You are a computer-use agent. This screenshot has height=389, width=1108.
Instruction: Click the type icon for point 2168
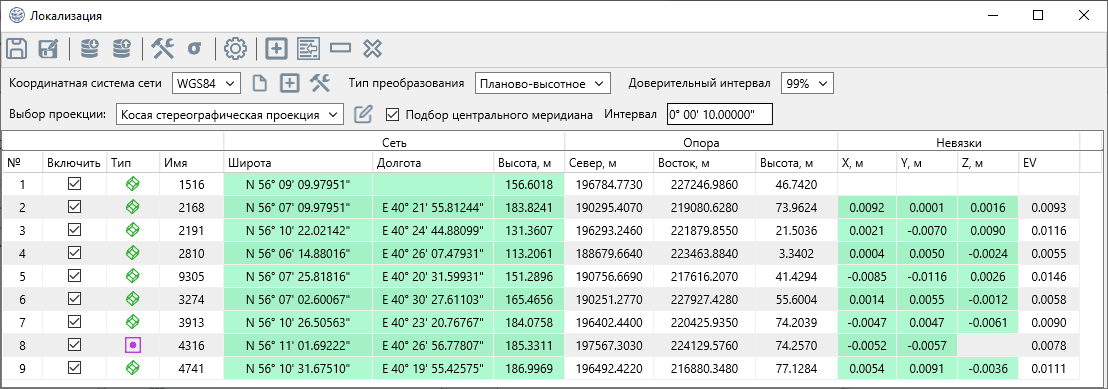click(132, 207)
